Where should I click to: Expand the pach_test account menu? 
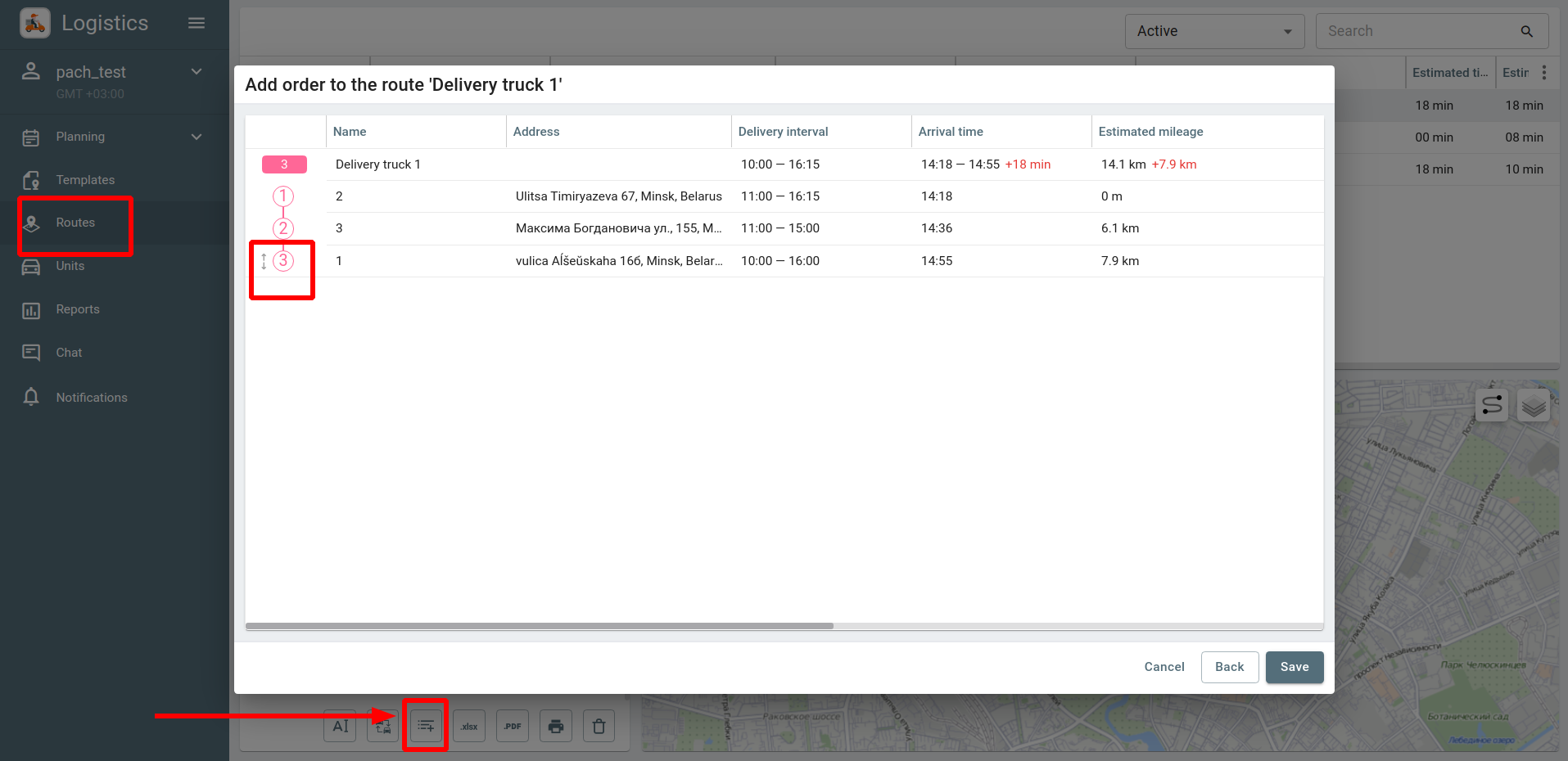tap(197, 72)
